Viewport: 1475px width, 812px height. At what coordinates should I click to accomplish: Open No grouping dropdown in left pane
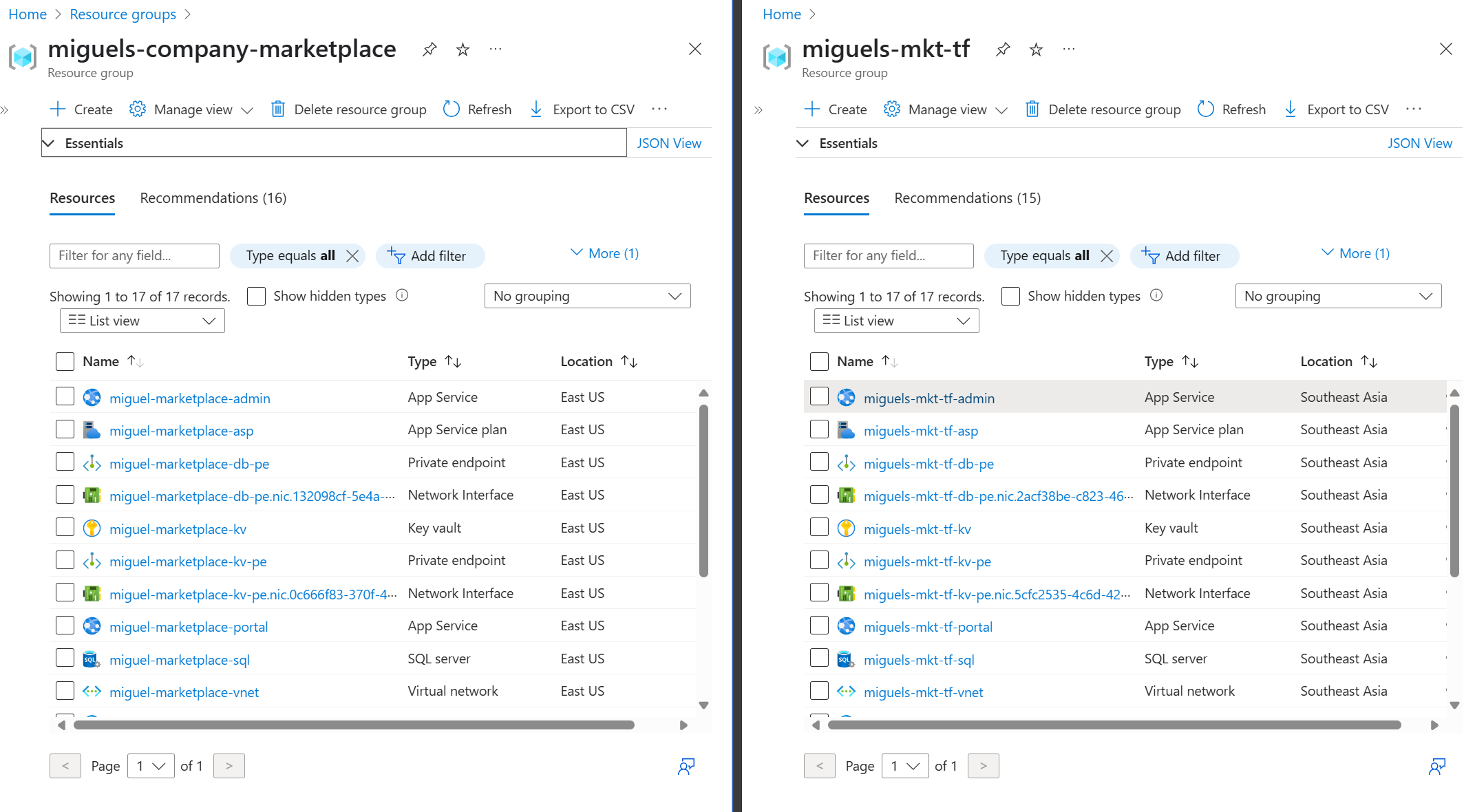[x=587, y=296]
